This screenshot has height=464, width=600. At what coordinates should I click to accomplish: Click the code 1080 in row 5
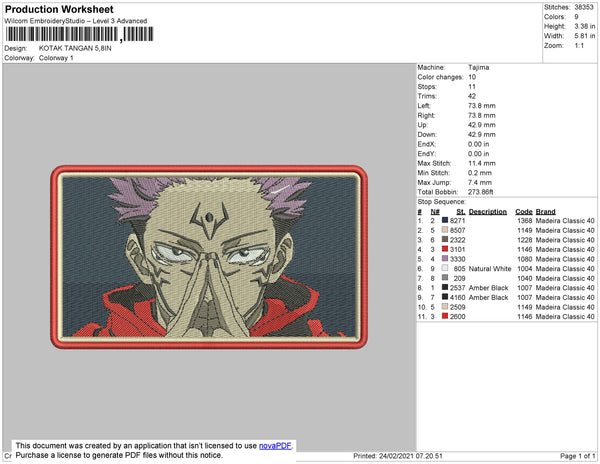click(525, 259)
